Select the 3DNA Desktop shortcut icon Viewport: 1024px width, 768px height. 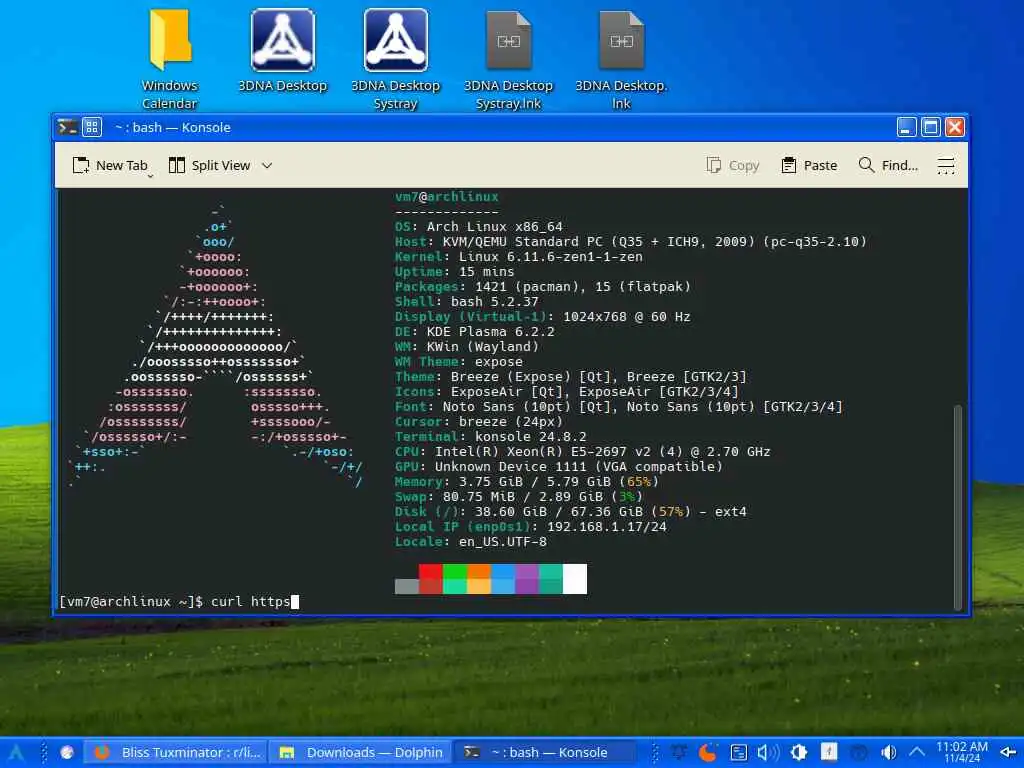coord(283,51)
